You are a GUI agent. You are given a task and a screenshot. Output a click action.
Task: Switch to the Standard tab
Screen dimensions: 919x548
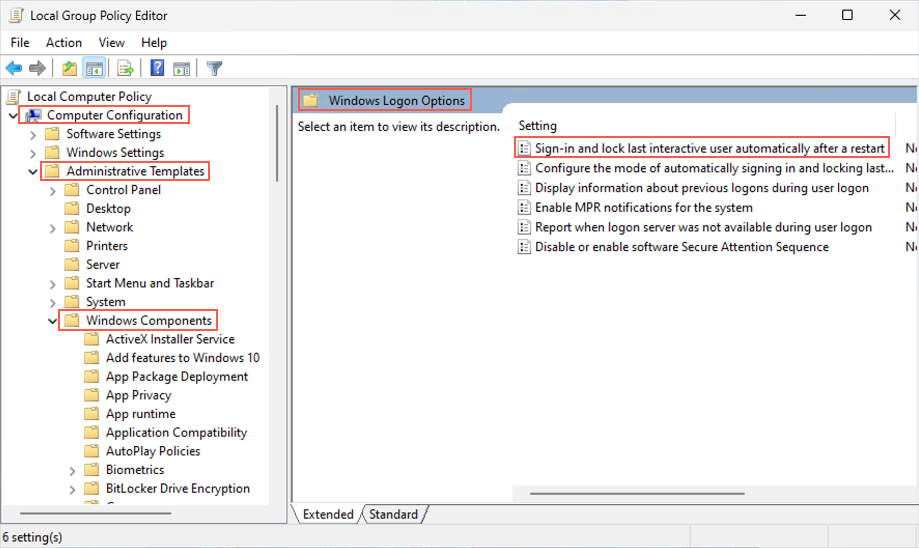pyautogui.click(x=393, y=514)
